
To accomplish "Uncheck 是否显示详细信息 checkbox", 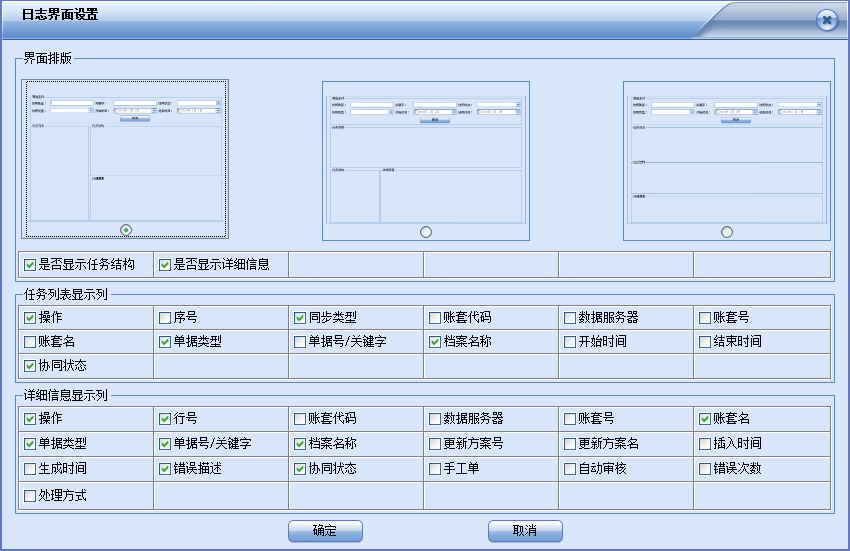I will [x=165, y=265].
